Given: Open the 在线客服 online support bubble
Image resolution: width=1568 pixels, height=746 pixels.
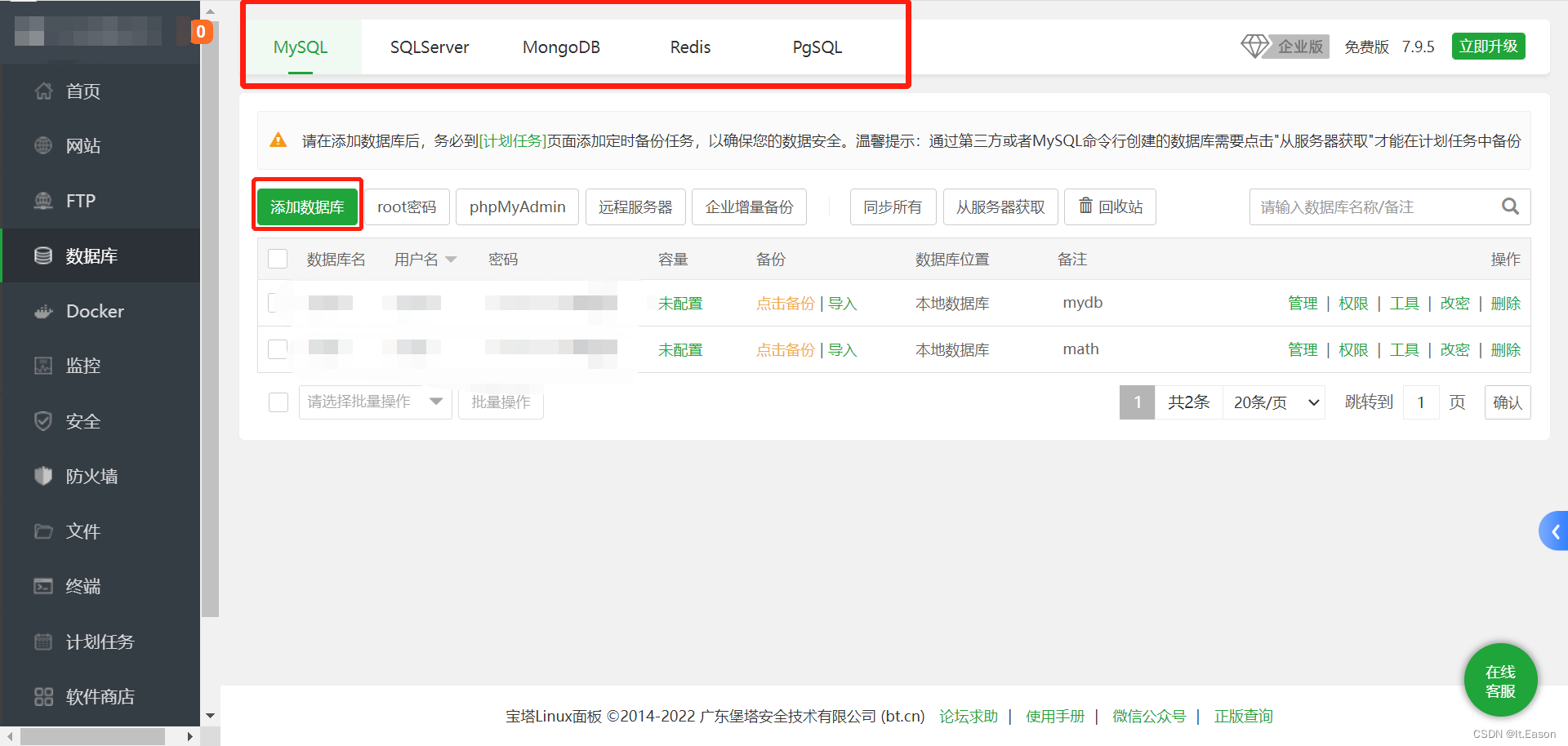Looking at the screenshot, I should pos(1500,681).
